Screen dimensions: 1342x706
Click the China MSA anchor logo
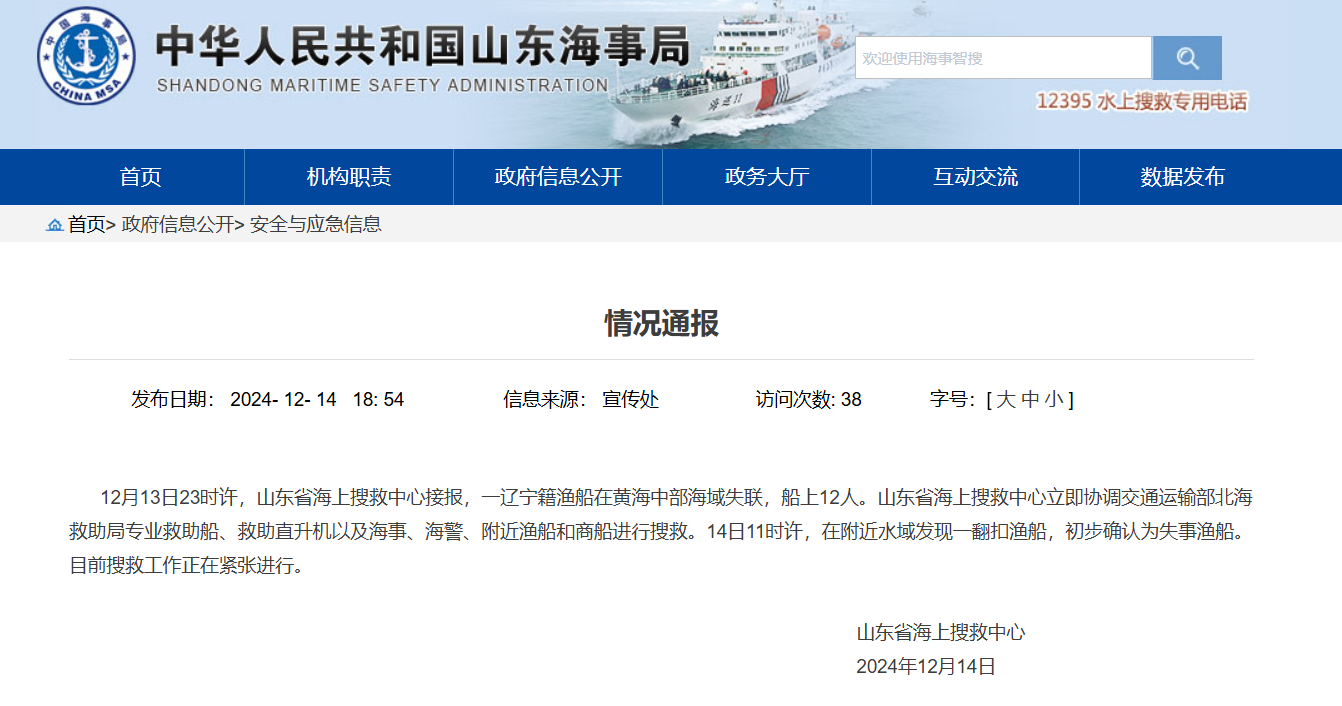pos(86,56)
